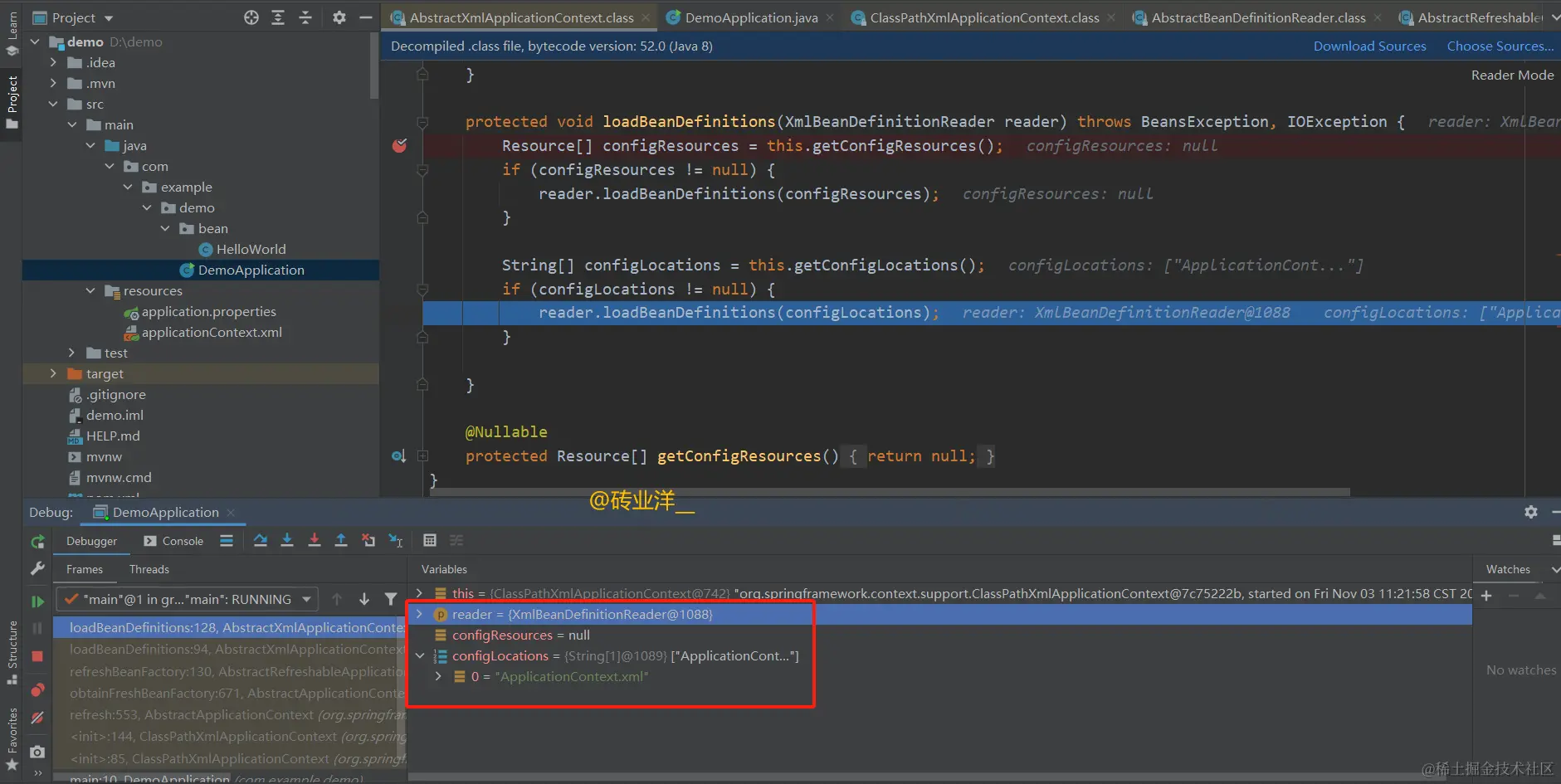The height and width of the screenshot is (784, 1561).
Task: Open debugger wrench settings
Action: (37, 568)
